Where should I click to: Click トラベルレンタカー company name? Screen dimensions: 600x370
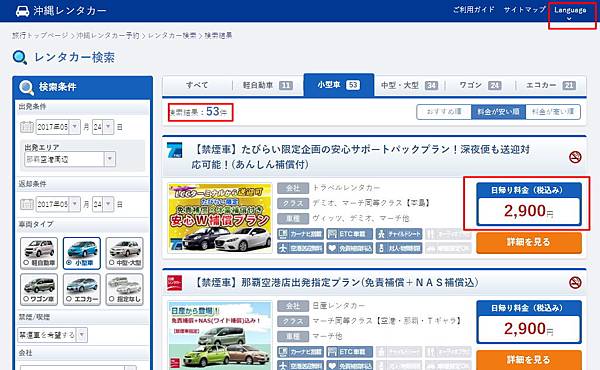346,188
